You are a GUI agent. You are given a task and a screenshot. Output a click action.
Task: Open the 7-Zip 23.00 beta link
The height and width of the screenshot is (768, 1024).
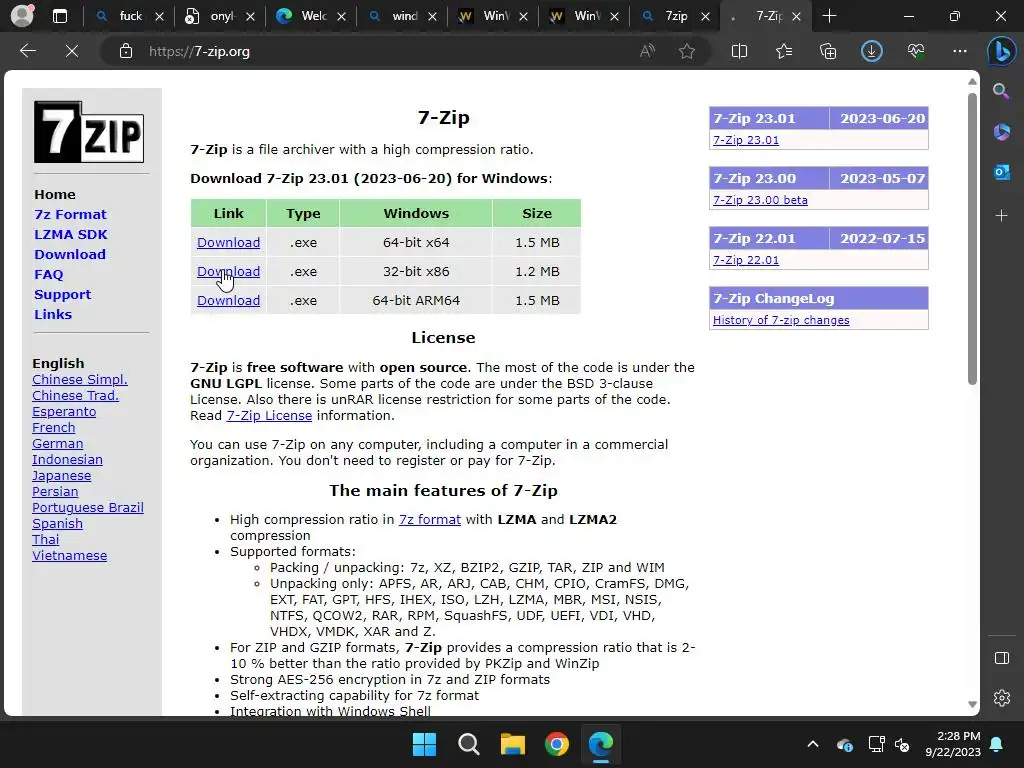point(760,200)
